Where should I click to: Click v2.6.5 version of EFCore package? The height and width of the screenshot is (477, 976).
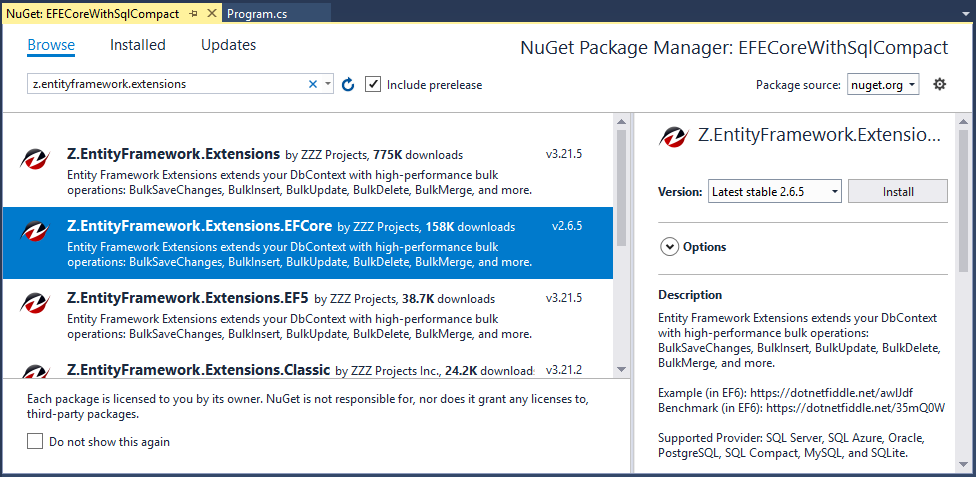567,226
